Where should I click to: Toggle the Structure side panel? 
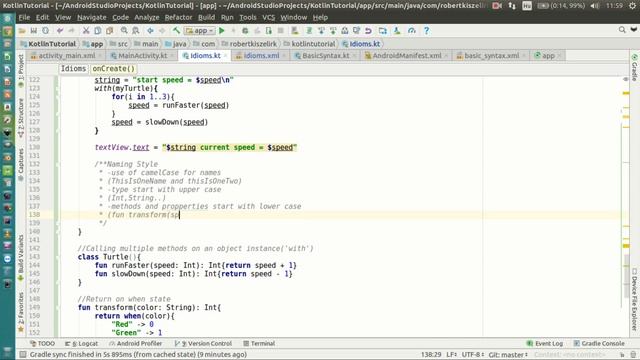(21, 118)
